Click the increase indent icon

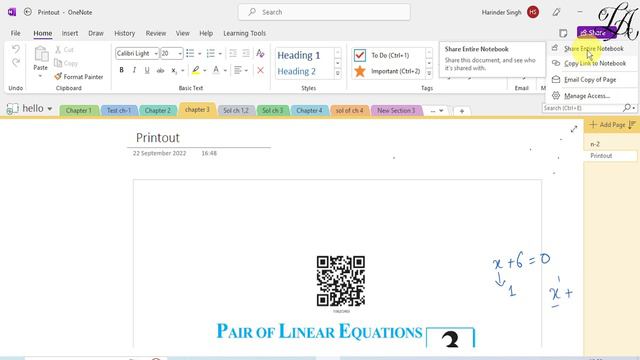pyautogui.click(x=246, y=53)
